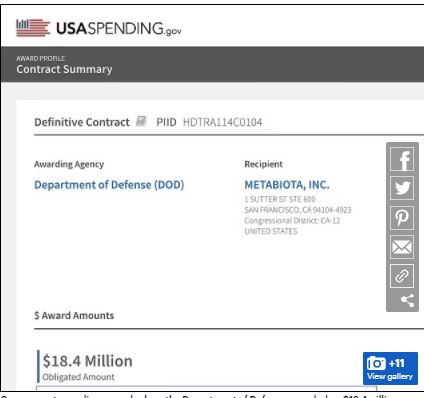This screenshot has height=398, width=424.
Task: Copy link with the paperclip icon
Action: tap(402, 276)
